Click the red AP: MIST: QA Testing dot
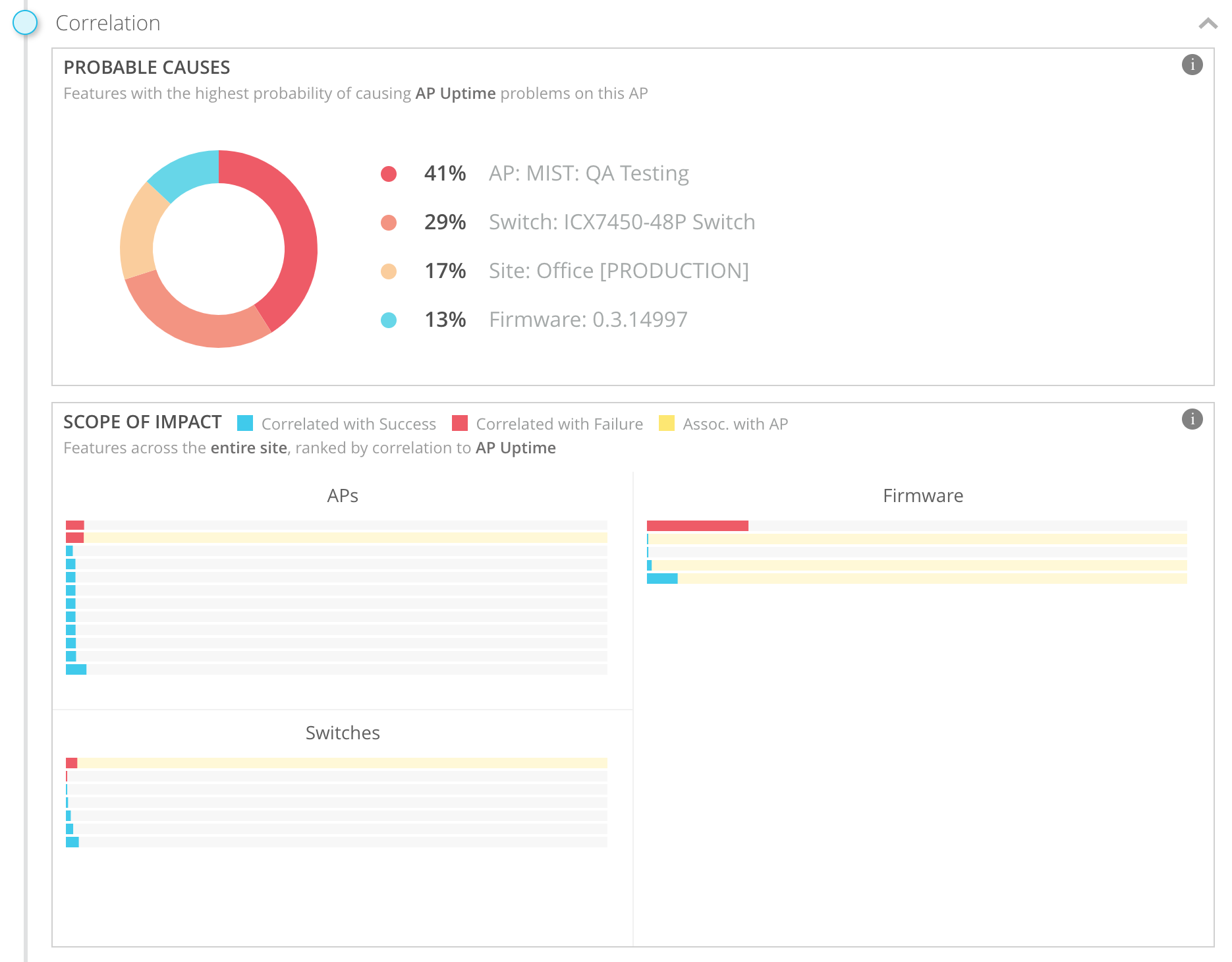Screen dimensions: 1232x962 (x=389, y=174)
